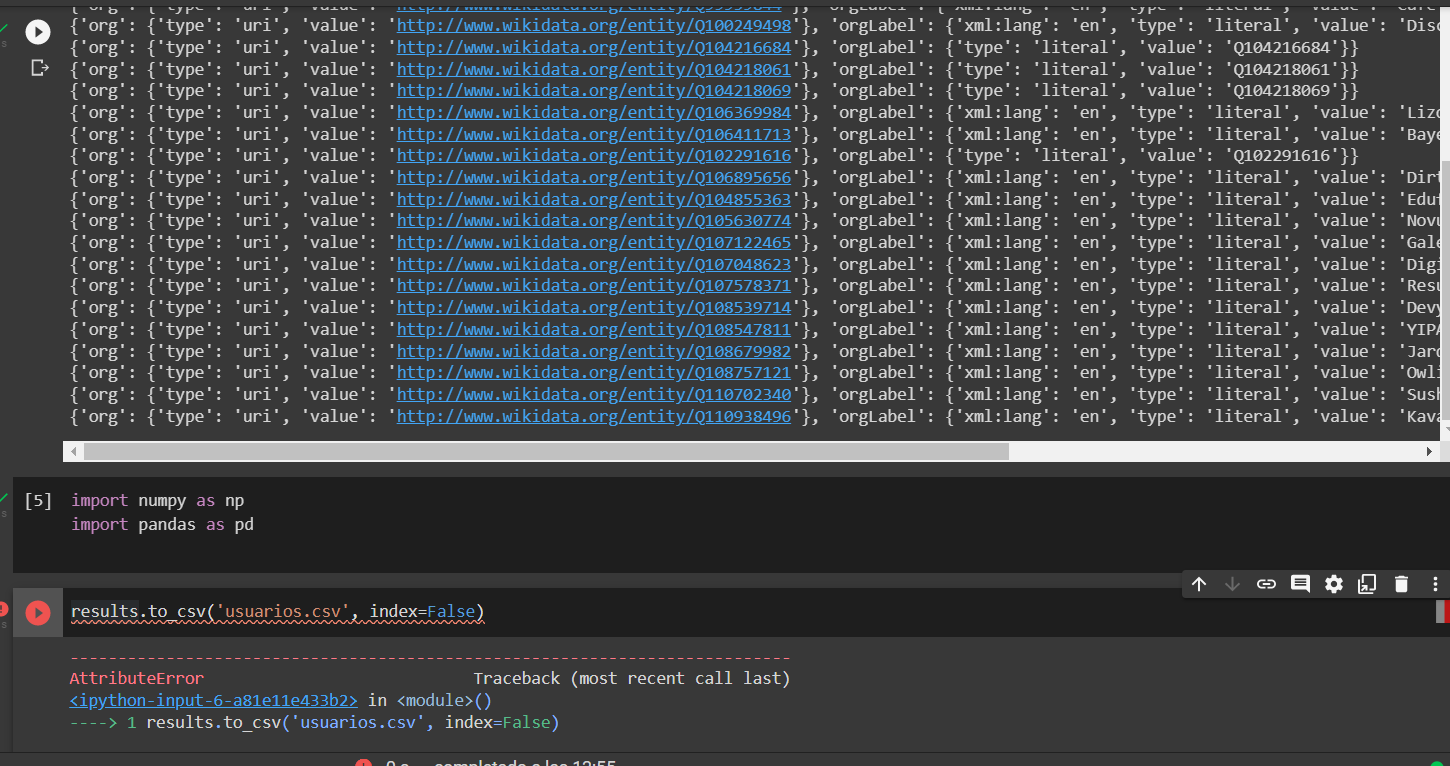Open the Wikidata entity Q108757121 link
The width and height of the screenshot is (1450, 766).
pos(594,372)
